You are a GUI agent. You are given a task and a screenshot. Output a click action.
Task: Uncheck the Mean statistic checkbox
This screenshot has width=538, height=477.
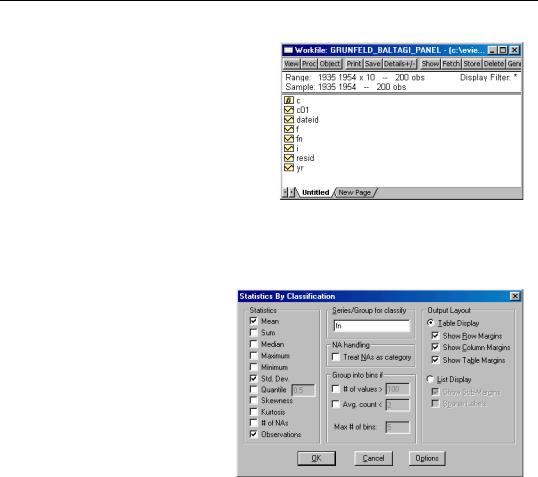(x=253, y=321)
